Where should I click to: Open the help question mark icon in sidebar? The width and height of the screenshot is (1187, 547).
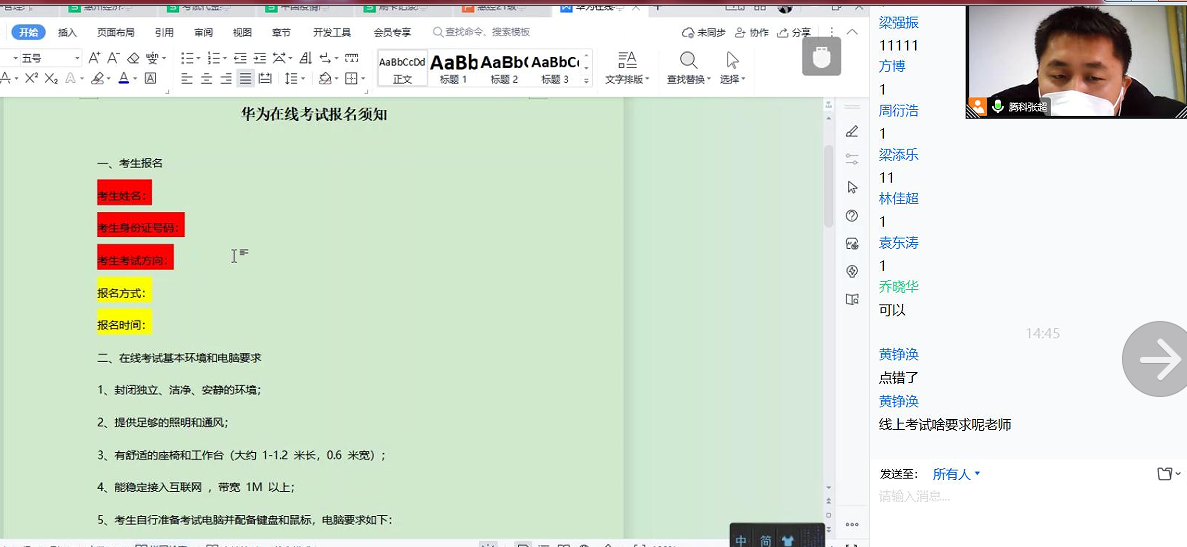(852, 216)
